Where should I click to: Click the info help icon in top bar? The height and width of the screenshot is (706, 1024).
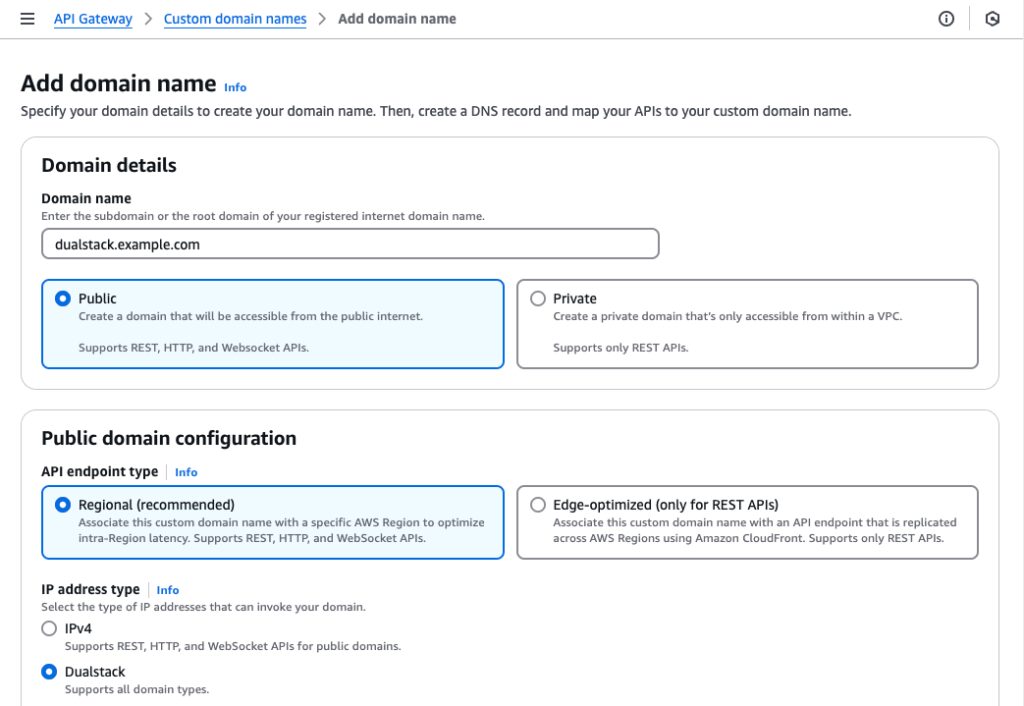pos(946,18)
